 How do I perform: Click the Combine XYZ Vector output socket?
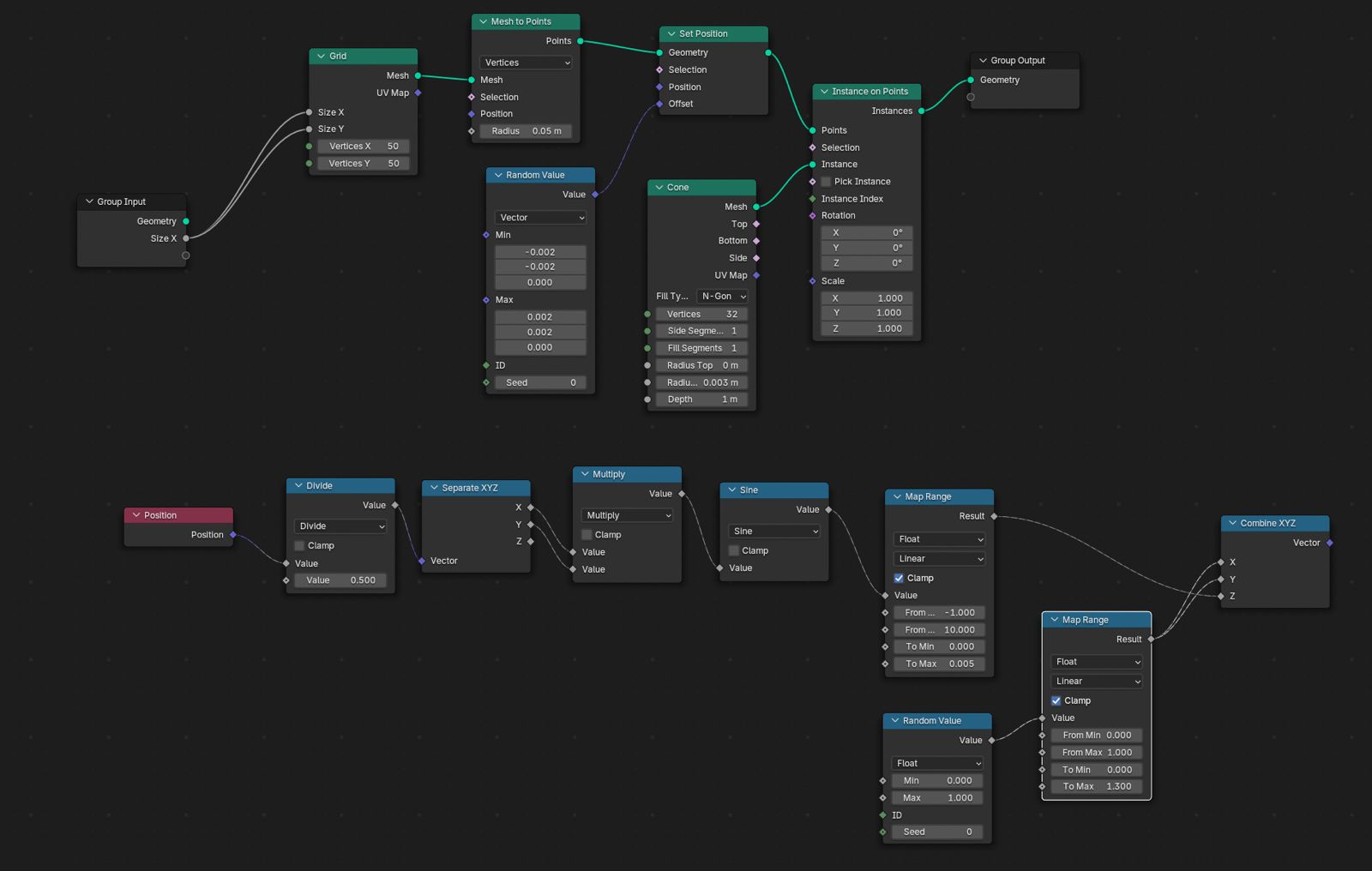click(1329, 543)
